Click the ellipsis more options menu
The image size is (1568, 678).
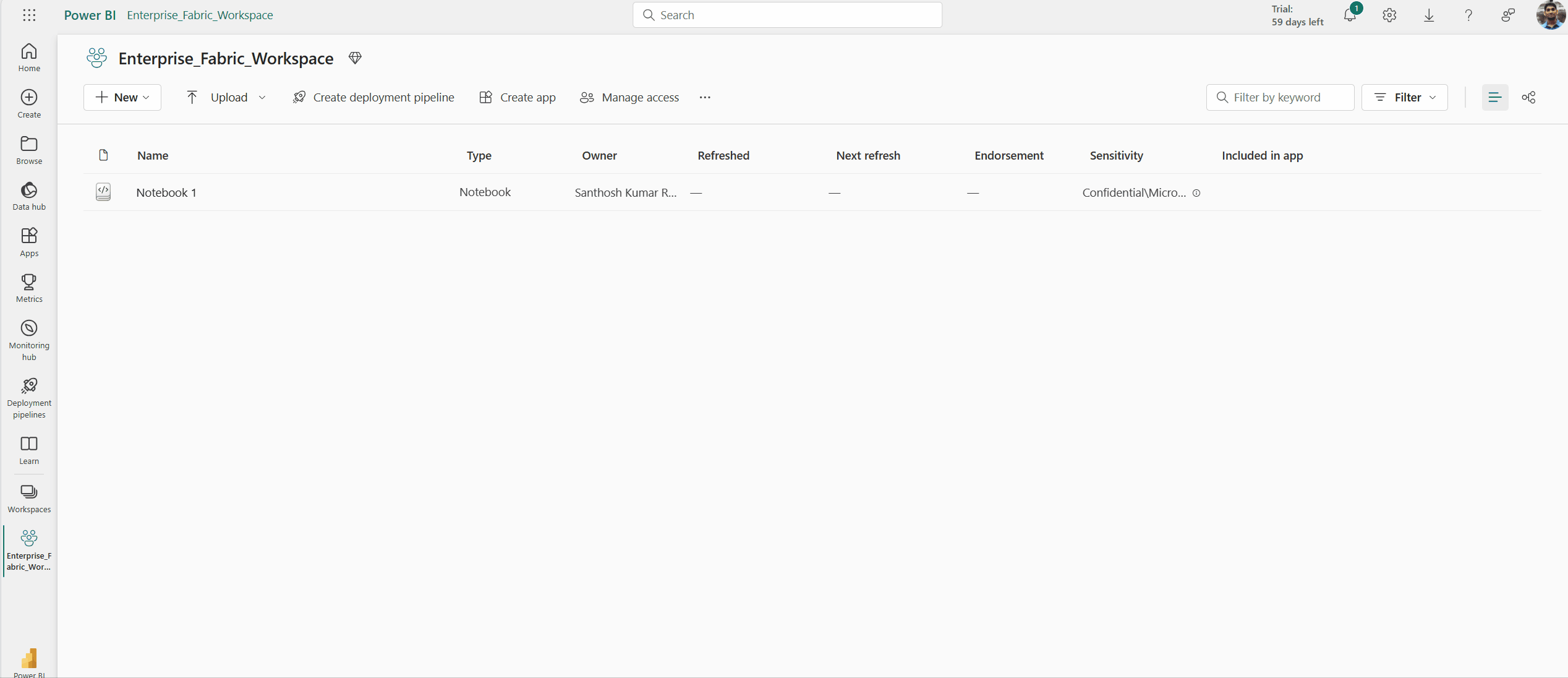tap(703, 97)
